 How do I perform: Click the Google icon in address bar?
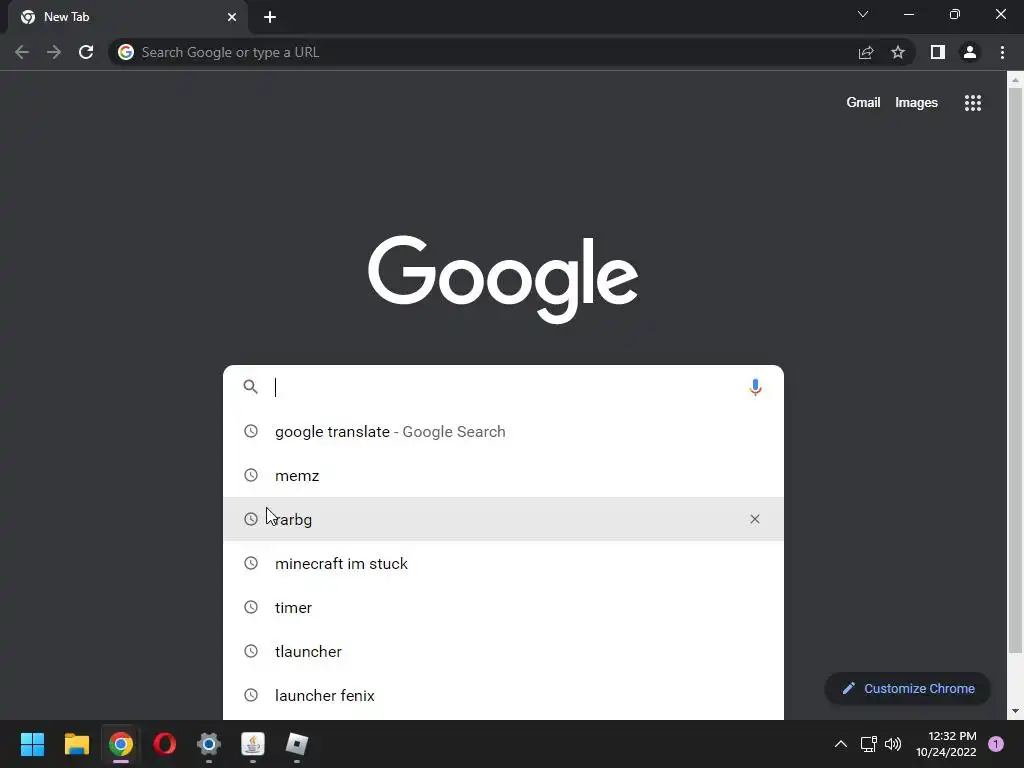126,52
